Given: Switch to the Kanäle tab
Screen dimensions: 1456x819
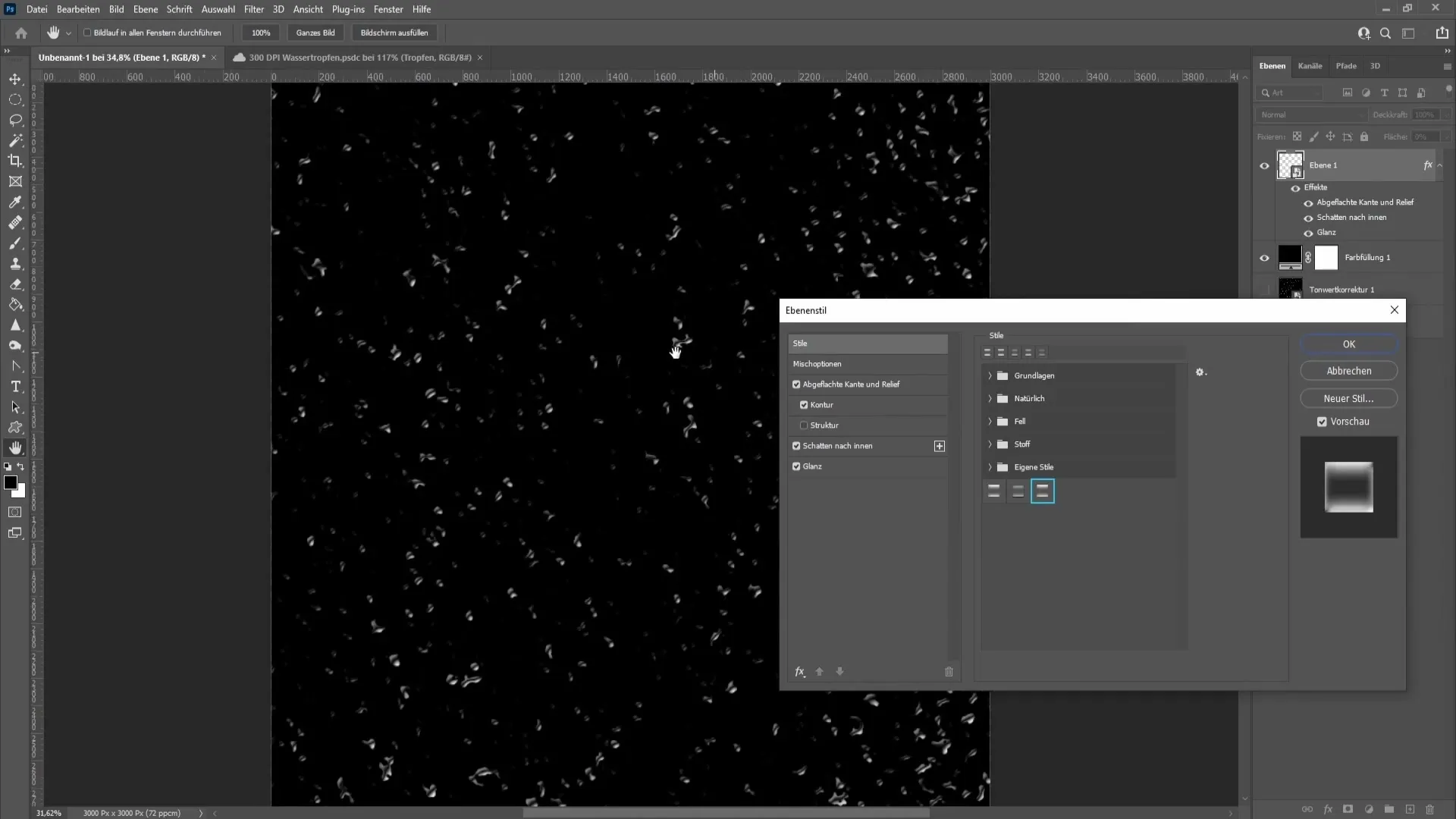Looking at the screenshot, I should tap(1310, 65).
